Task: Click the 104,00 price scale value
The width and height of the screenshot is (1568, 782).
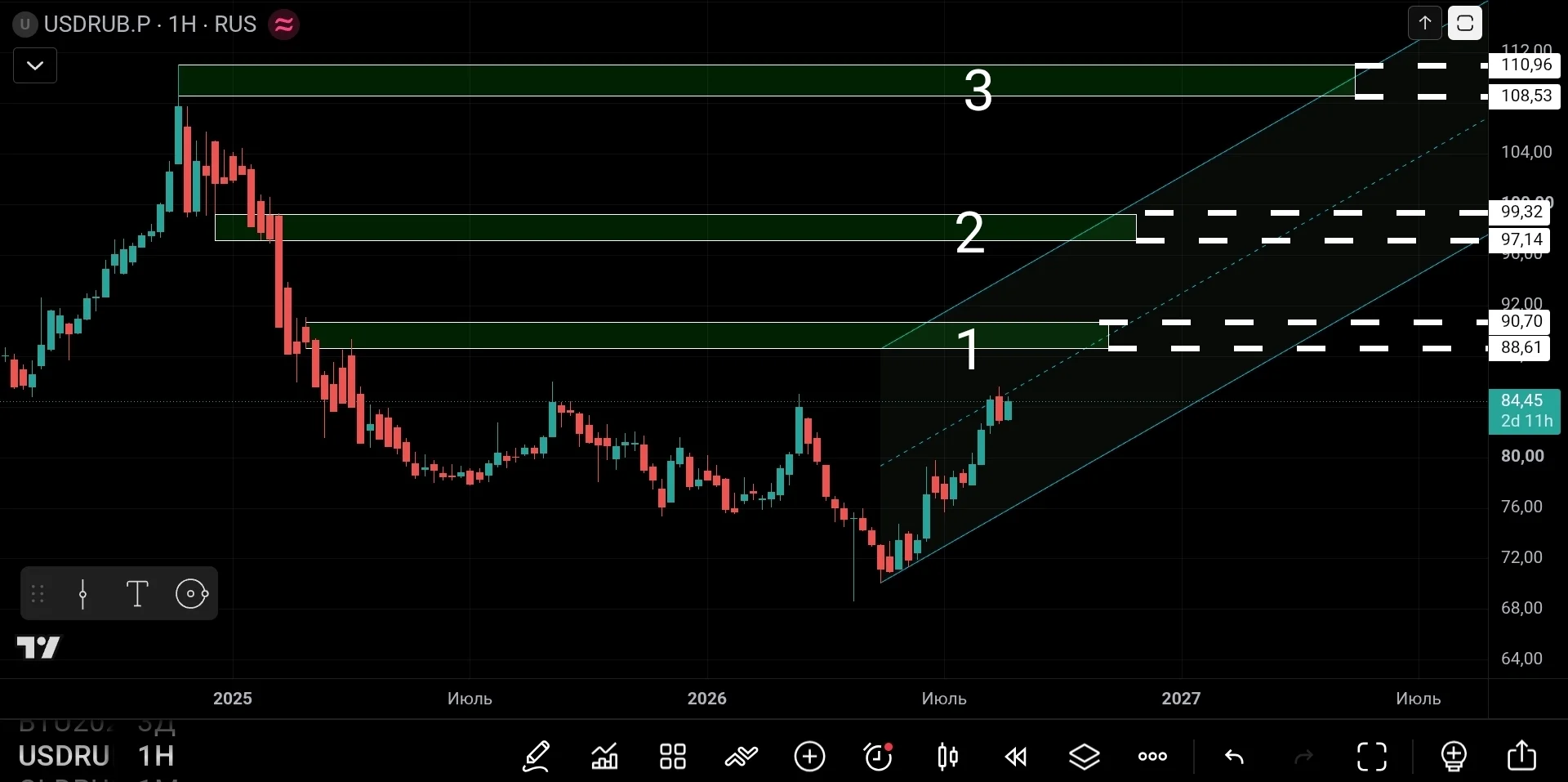Action: click(x=1526, y=151)
